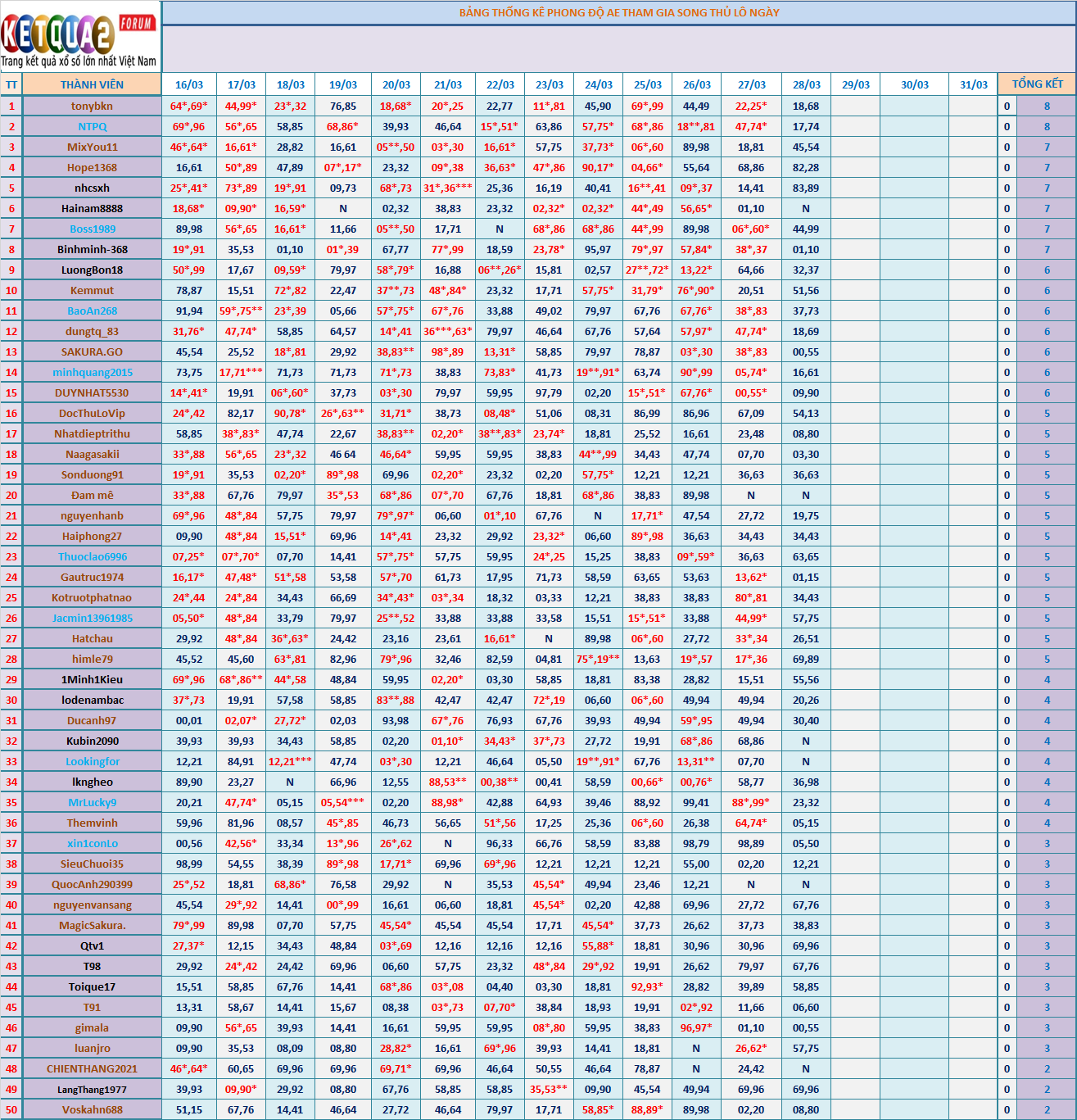
Task: Click the TT column header
Action: pos(11,84)
